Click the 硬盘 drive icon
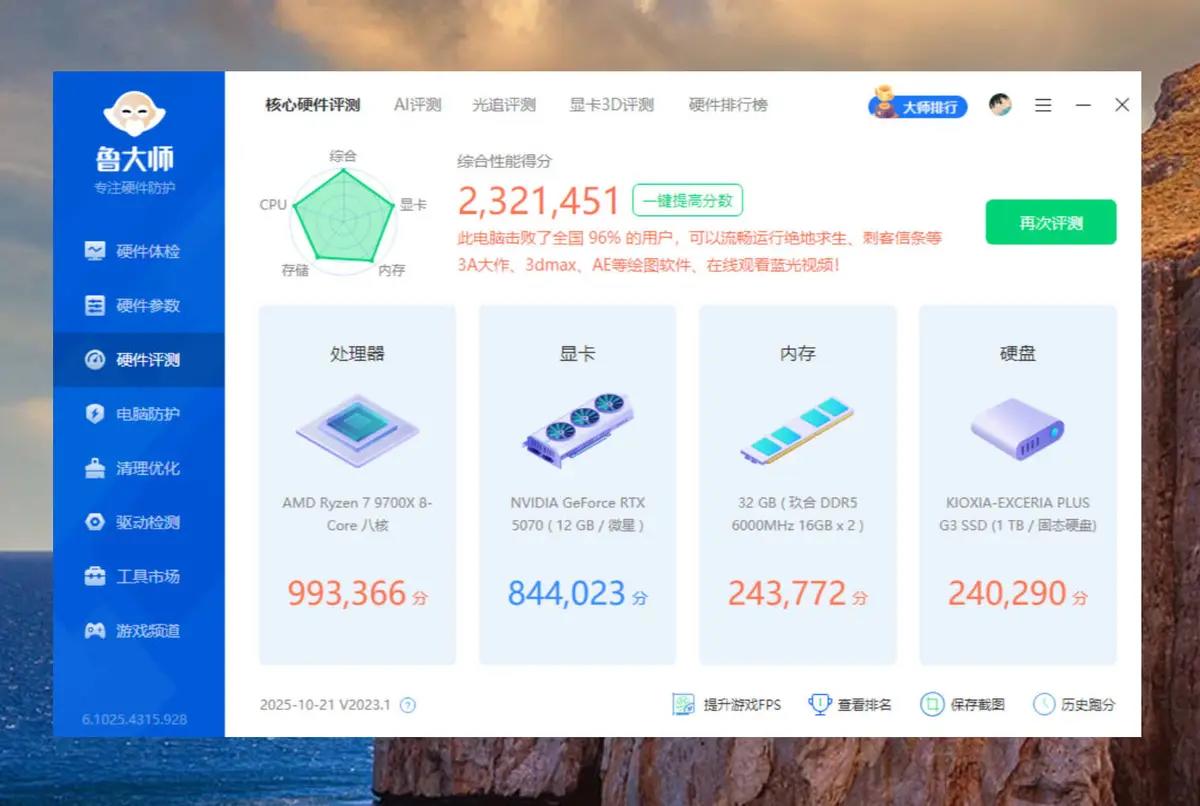The width and height of the screenshot is (1200, 806). [x=1017, y=428]
